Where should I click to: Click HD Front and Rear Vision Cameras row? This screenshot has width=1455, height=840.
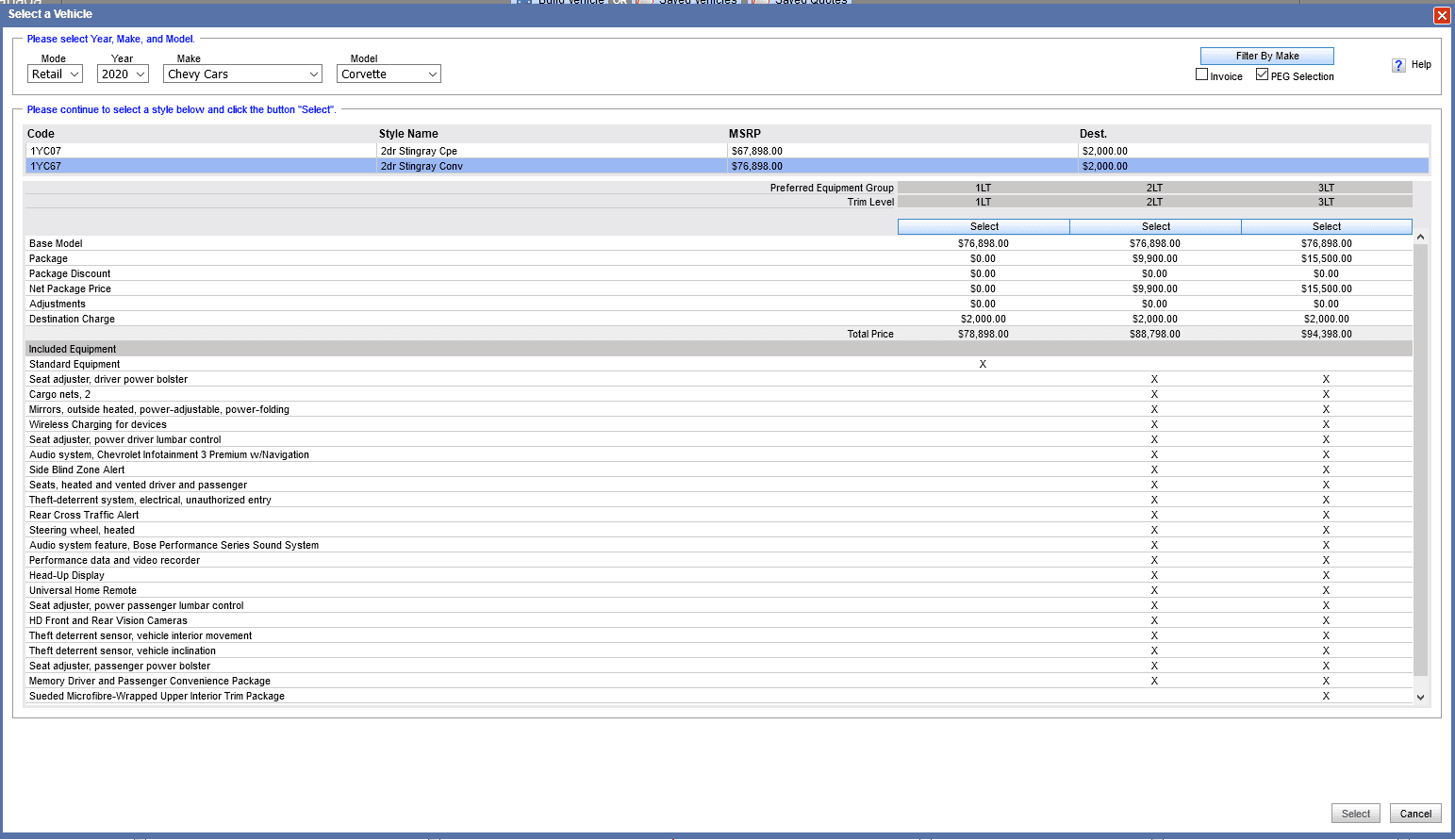(x=719, y=620)
